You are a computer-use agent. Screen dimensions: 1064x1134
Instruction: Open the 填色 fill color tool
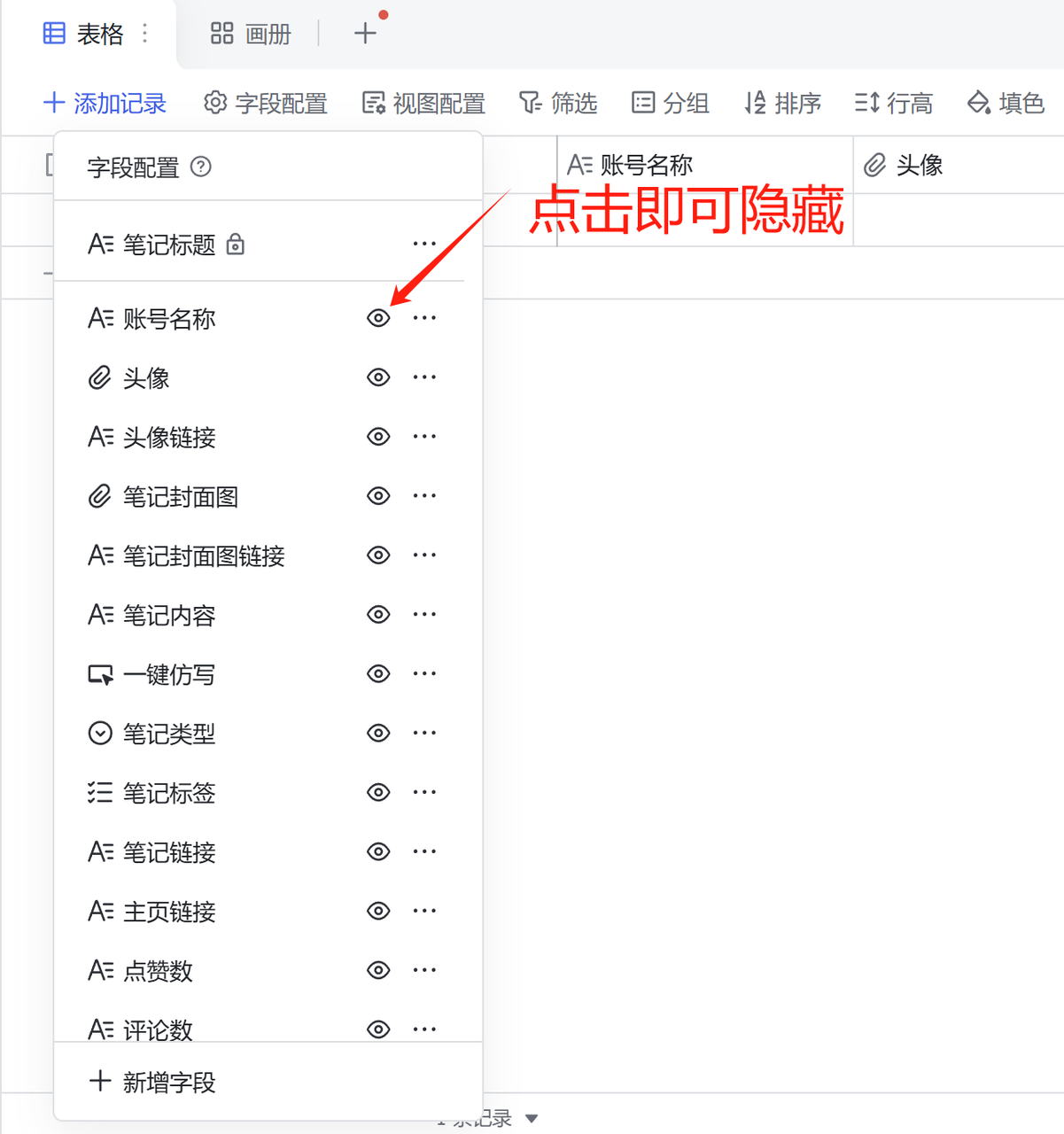tap(1004, 103)
